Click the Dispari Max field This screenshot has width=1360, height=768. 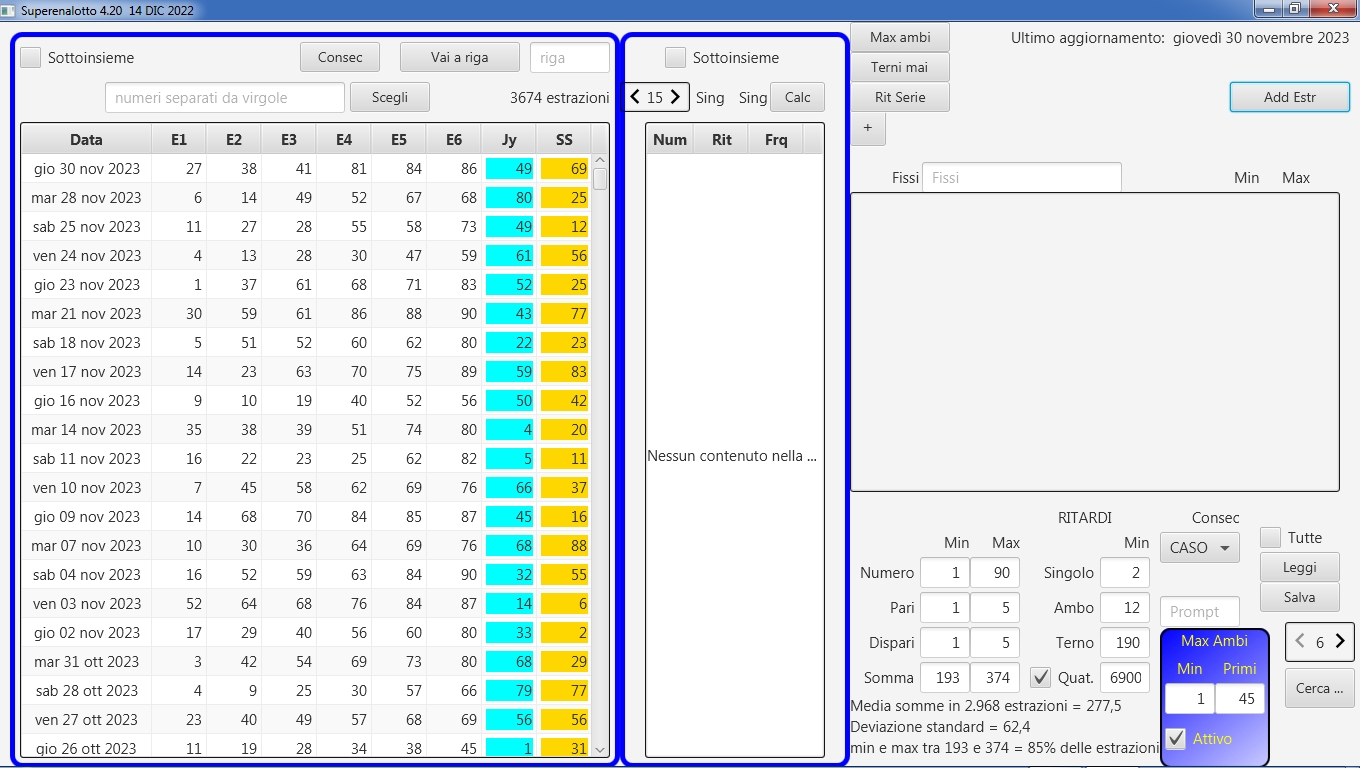coord(995,643)
